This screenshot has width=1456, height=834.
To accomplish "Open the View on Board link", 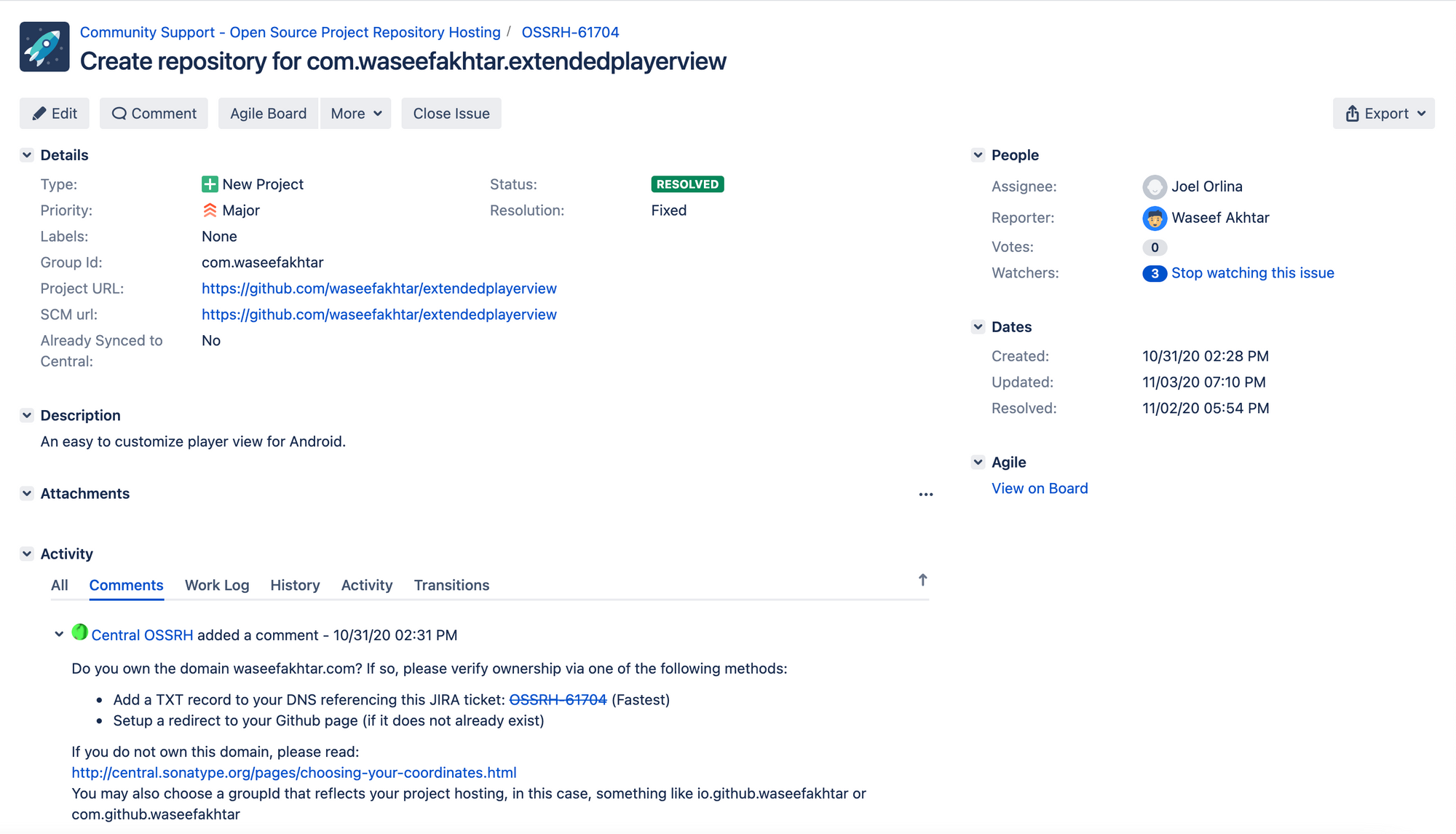I will 1039,489.
